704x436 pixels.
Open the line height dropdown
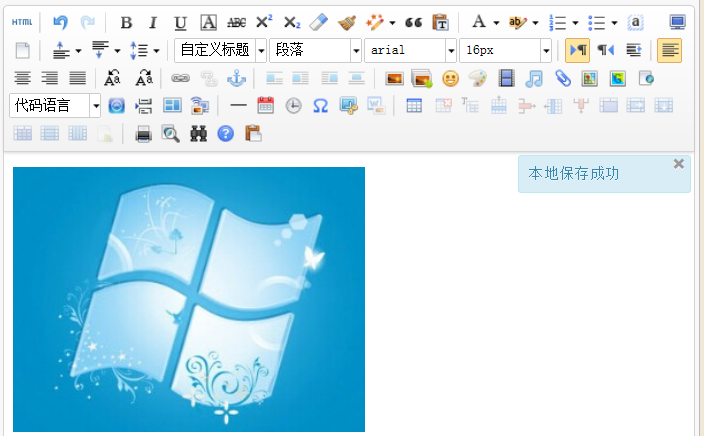tap(156, 51)
